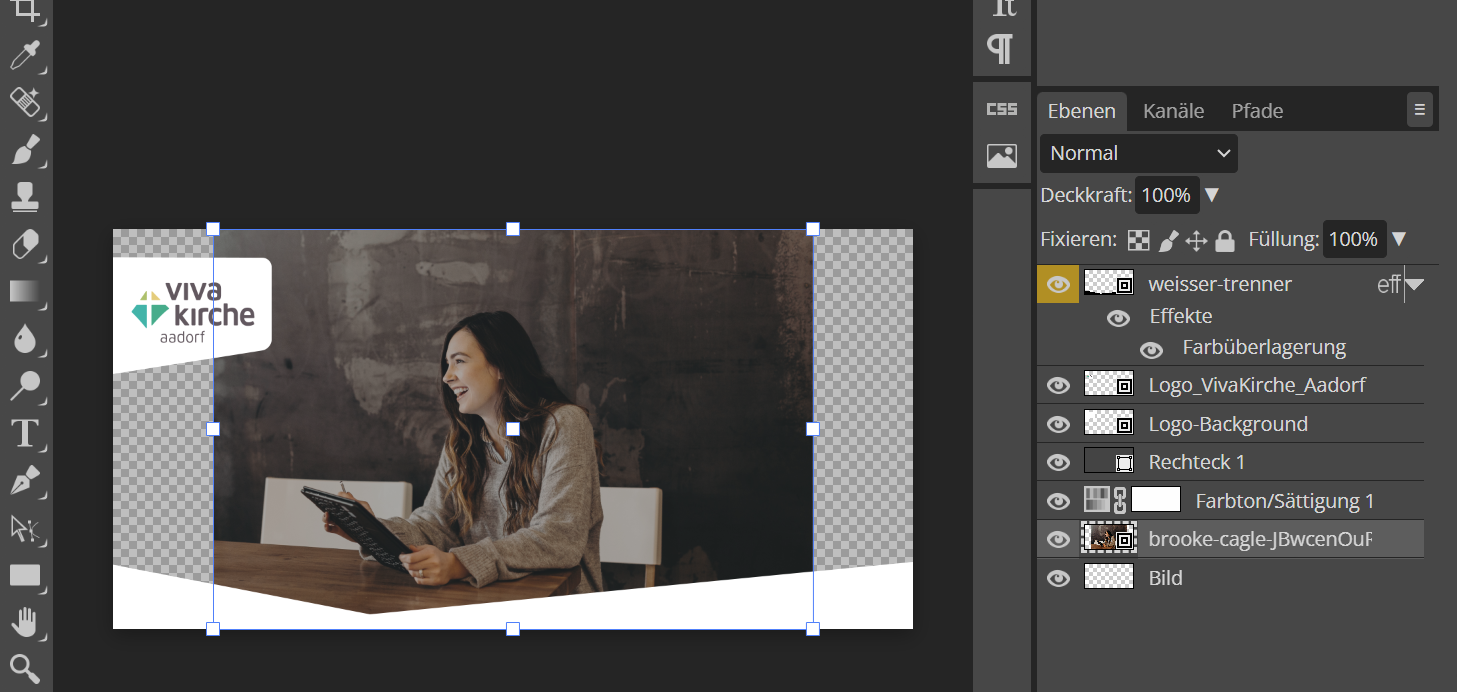The height and width of the screenshot is (692, 1457).
Task: Select the Zoom magnifier tool
Action: coord(24,668)
